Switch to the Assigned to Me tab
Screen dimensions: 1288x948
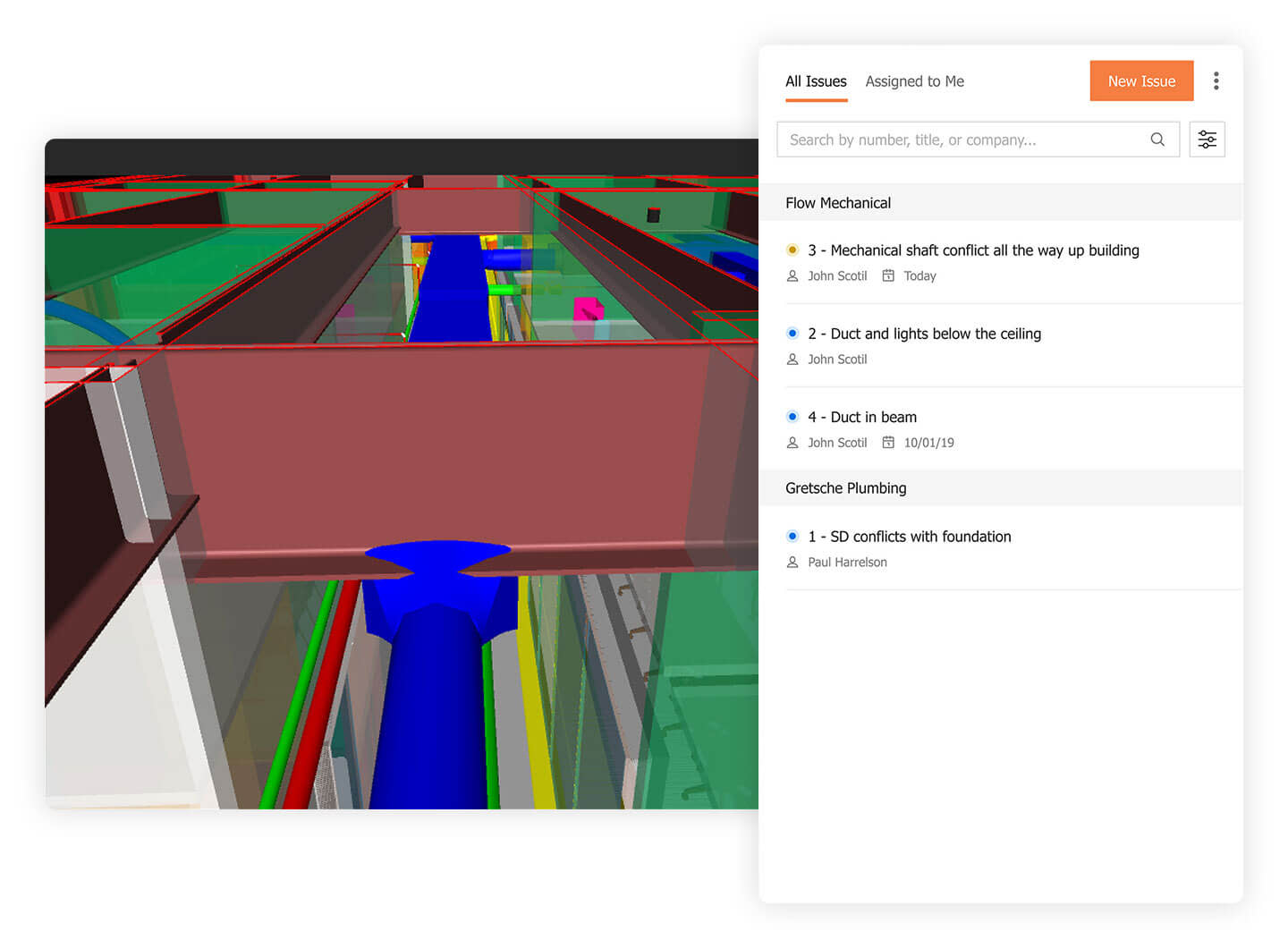pos(914,82)
